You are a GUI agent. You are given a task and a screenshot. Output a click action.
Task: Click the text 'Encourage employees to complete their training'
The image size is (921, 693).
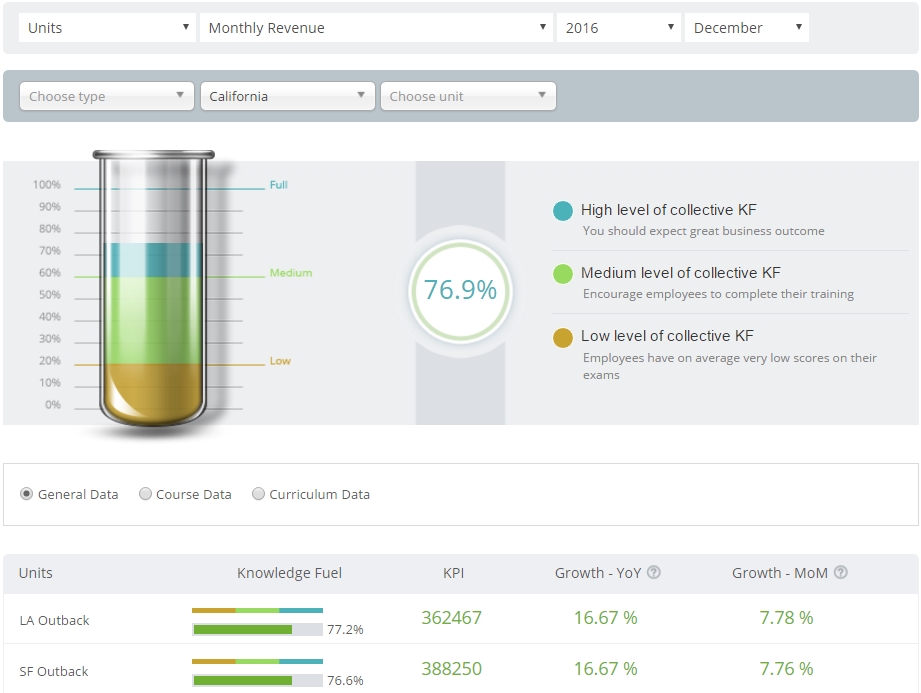tap(718, 294)
